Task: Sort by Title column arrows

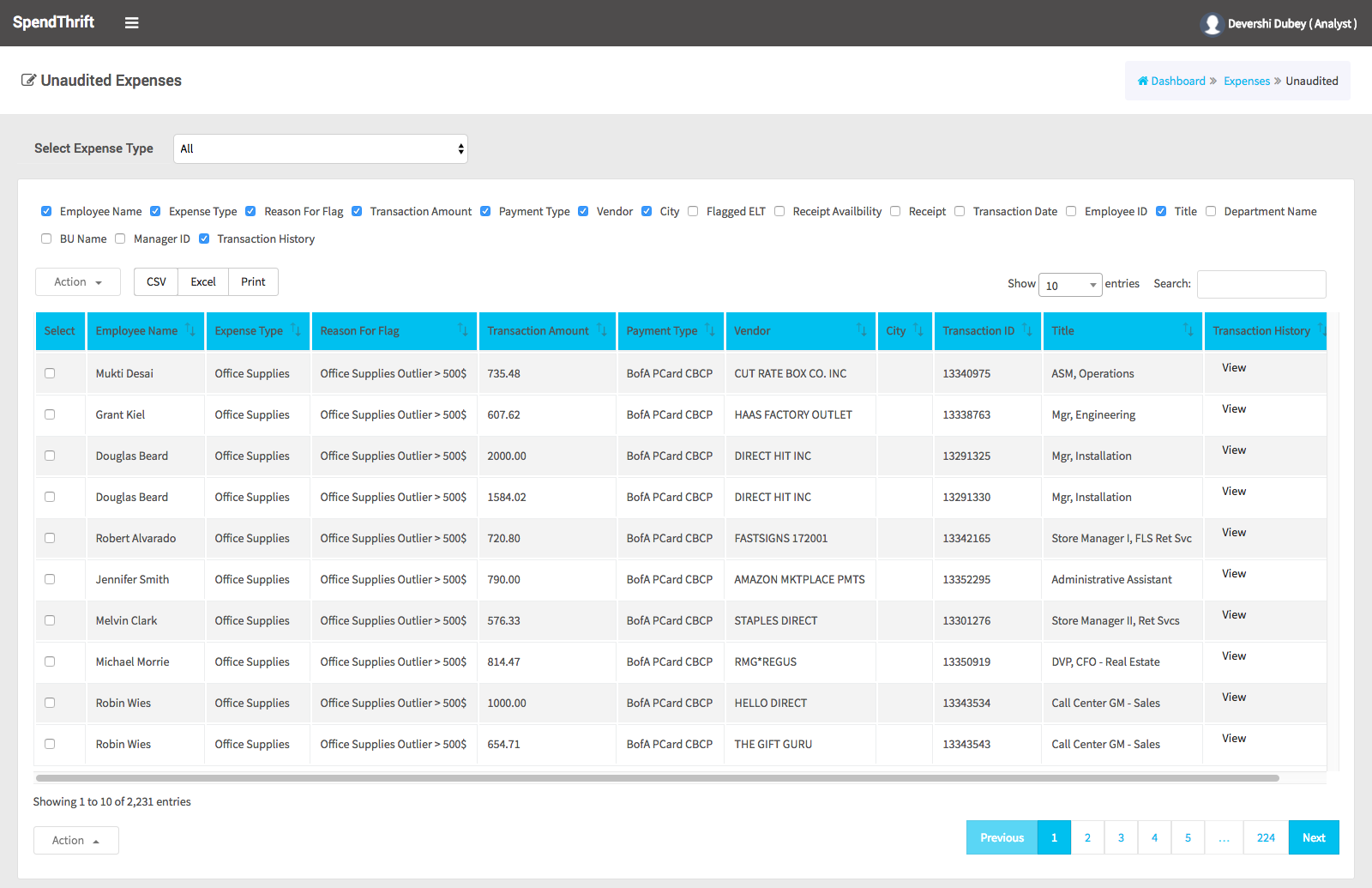Action: [x=1188, y=330]
